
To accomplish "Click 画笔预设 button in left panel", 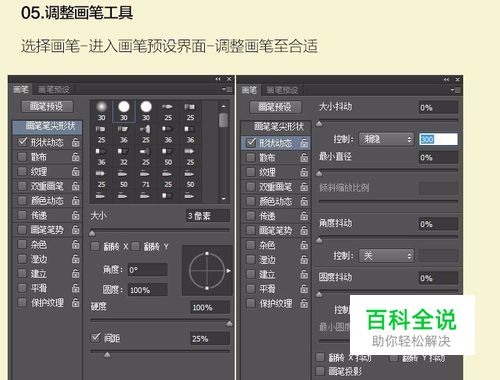I will click(x=47, y=106).
